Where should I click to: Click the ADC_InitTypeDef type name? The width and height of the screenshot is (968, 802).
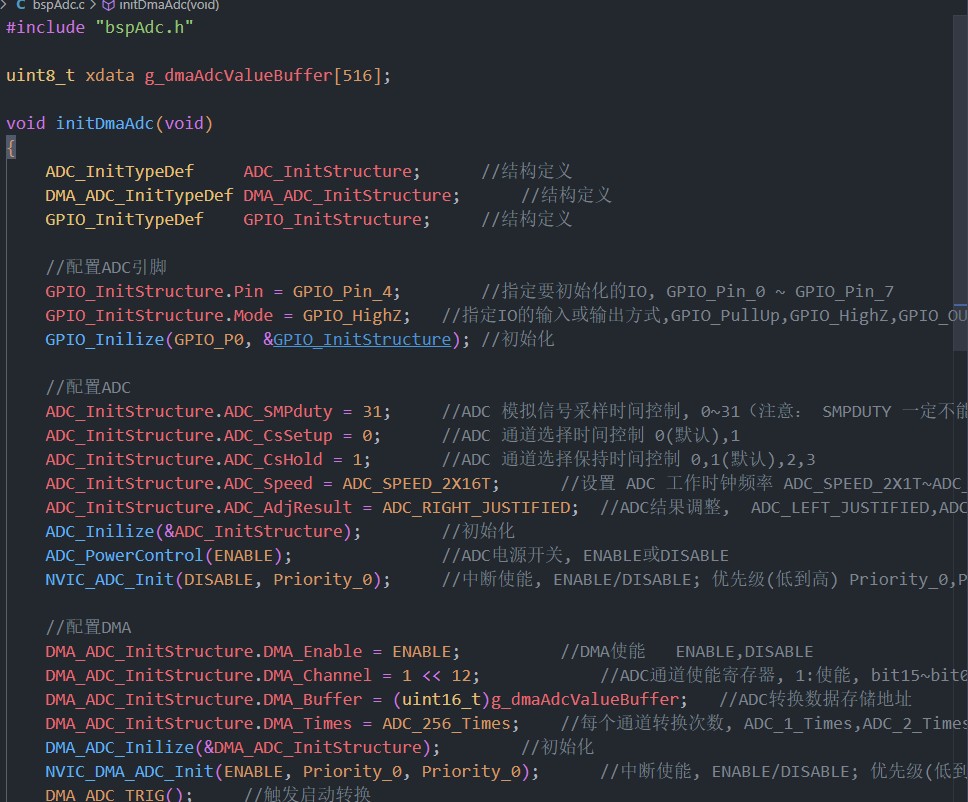(119, 172)
